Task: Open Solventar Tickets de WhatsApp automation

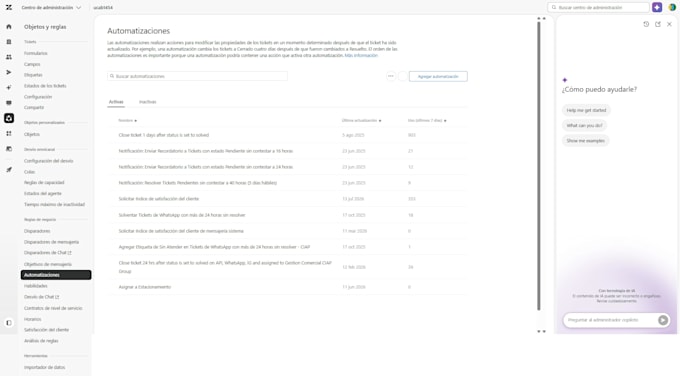Action: pos(182,215)
